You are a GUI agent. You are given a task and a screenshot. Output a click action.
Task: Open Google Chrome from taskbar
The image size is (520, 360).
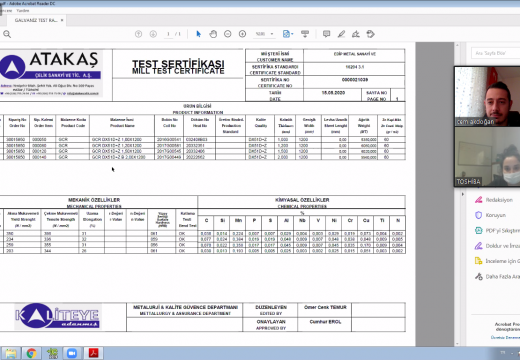click(x=32, y=353)
